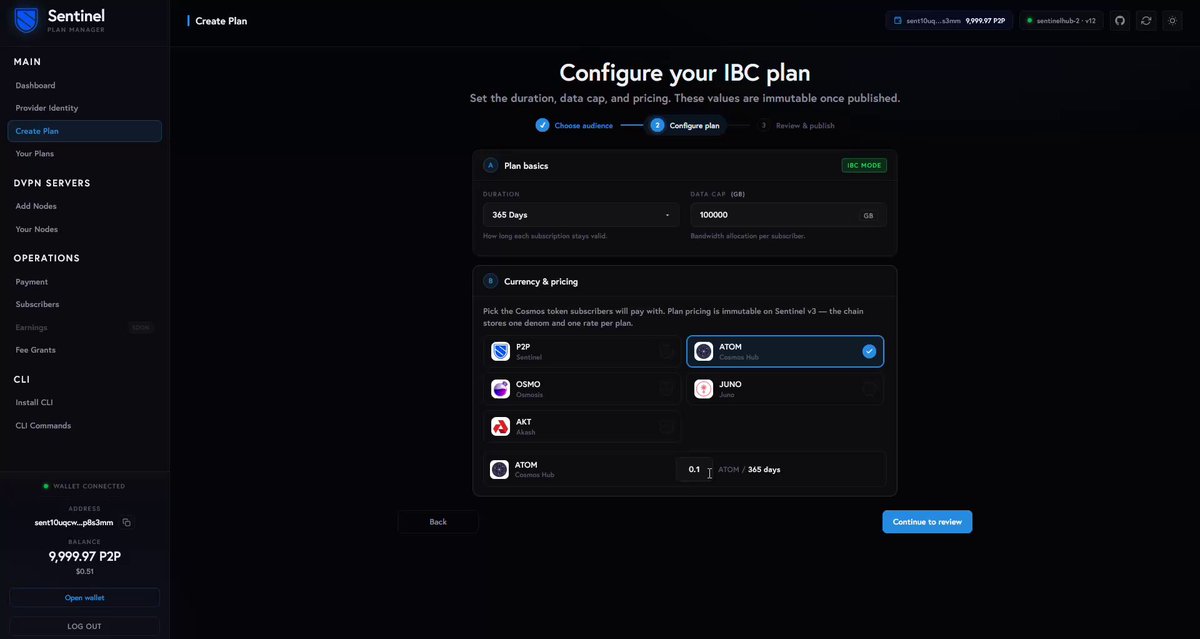Open the Duration 365 Days dropdown
This screenshot has width=1200, height=639.
(580, 215)
